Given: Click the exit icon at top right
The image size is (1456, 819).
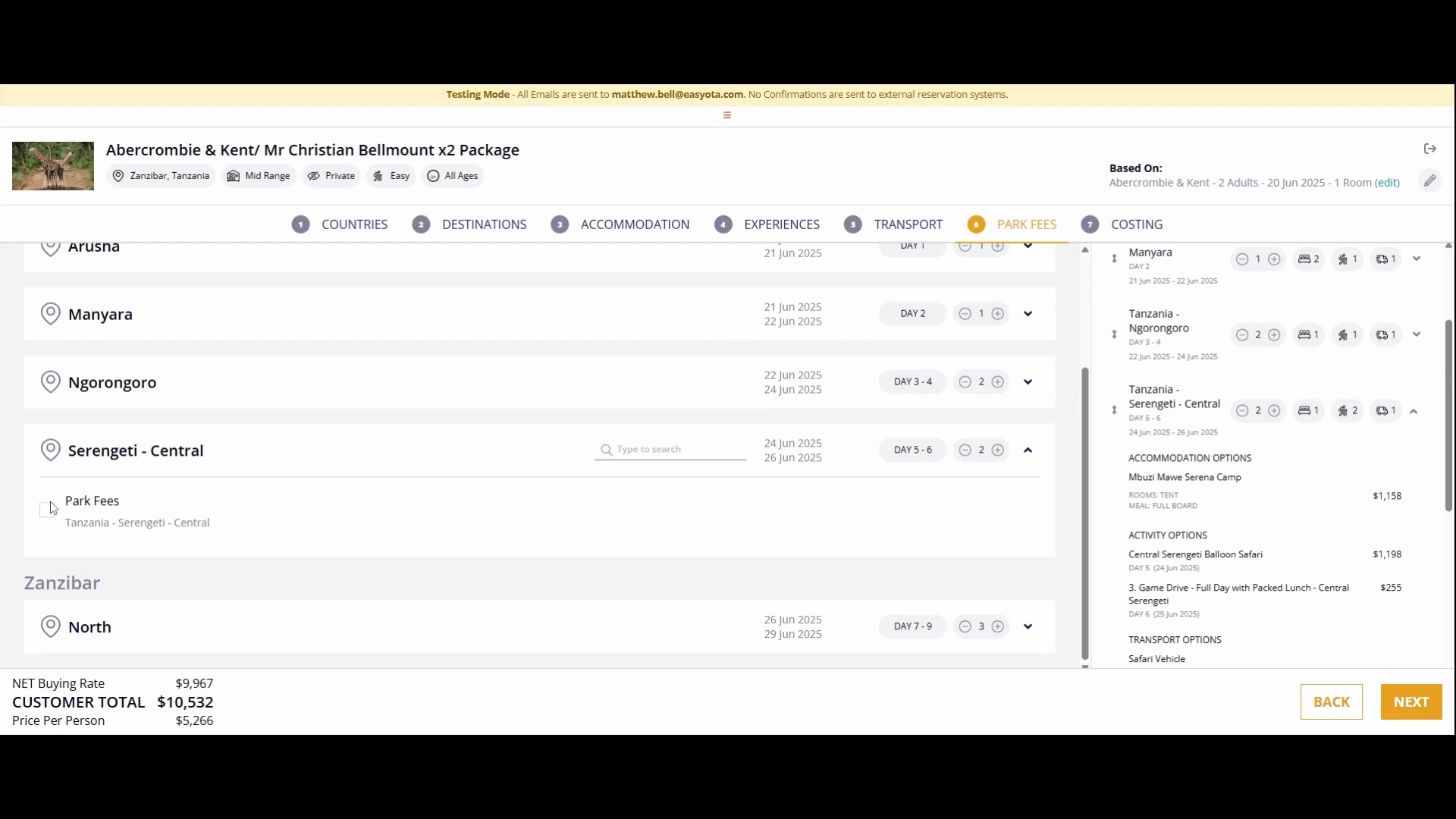Looking at the screenshot, I should (1430, 149).
